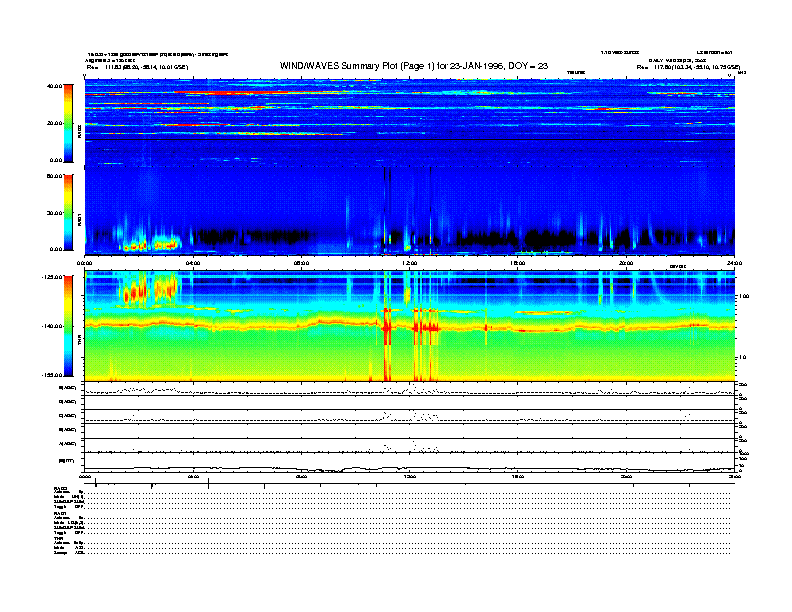Click 20:00 tick label under RAD1 spectrogram
The height and width of the screenshot is (612, 792).
[626, 263]
